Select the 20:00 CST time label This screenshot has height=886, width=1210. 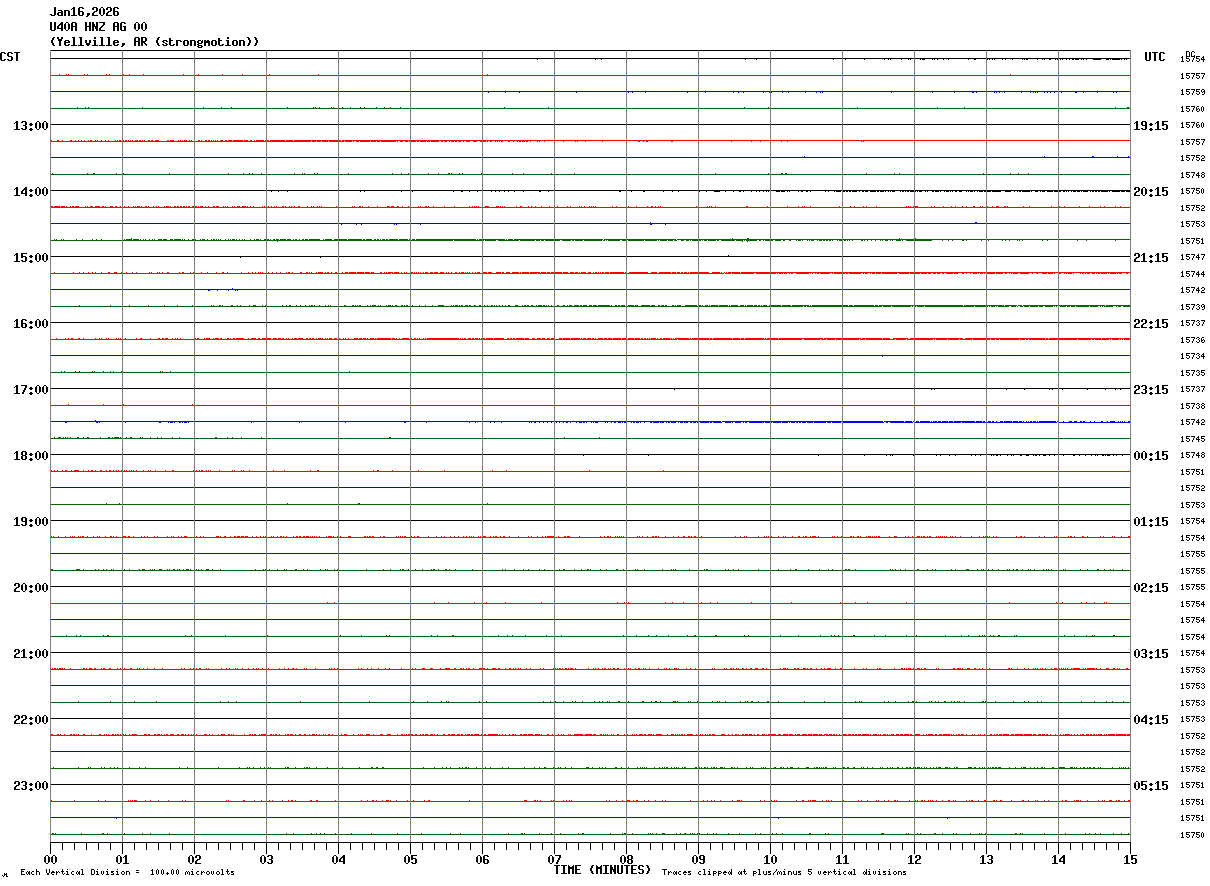point(31,588)
